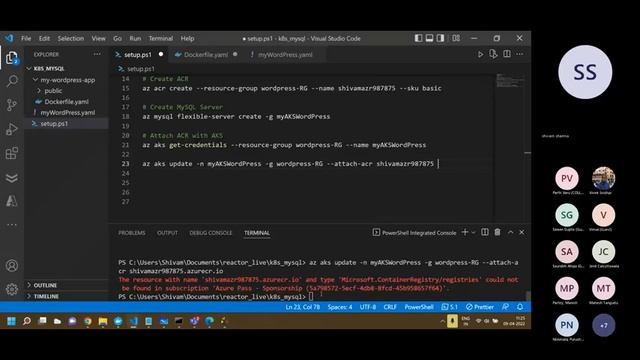Maximize terminal panel with up chevron

point(510,232)
